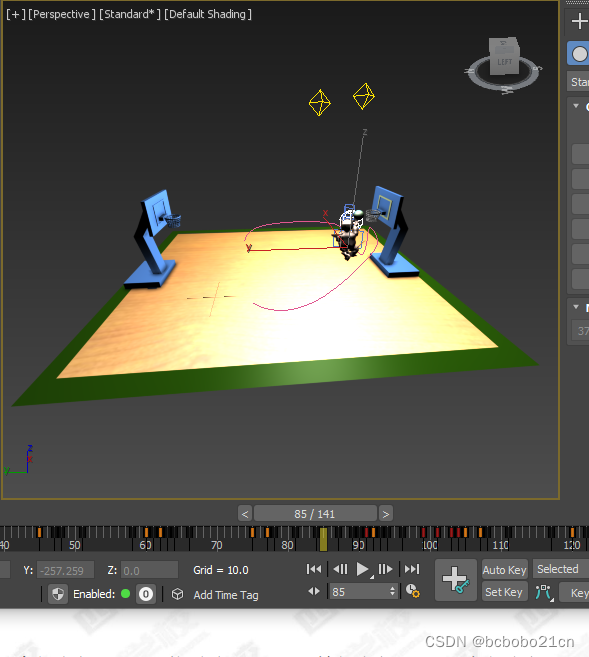The width and height of the screenshot is (589, 657).
Task: Click the orange keyframe near frame 60
Action: click(146, 532)
